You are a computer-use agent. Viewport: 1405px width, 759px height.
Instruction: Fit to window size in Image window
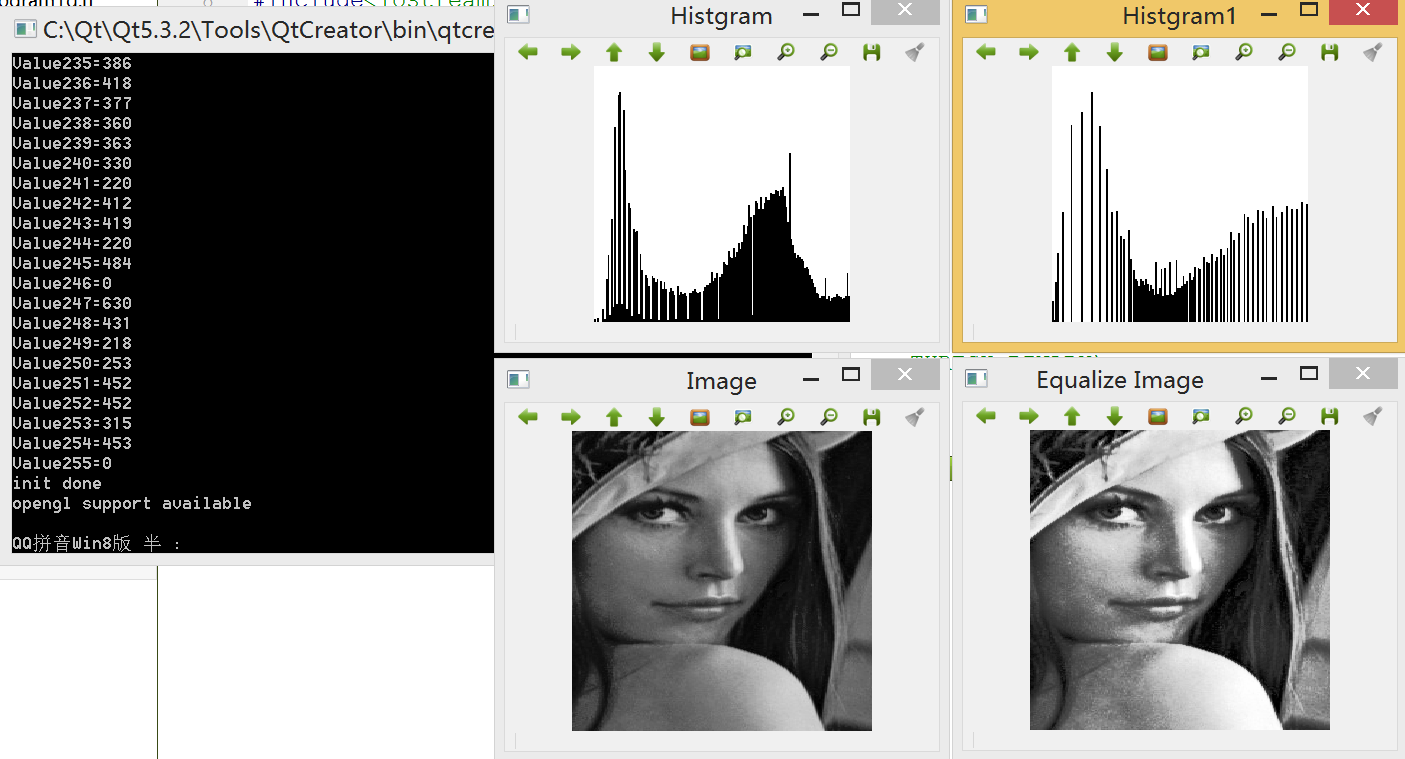[x=743, y=417]
